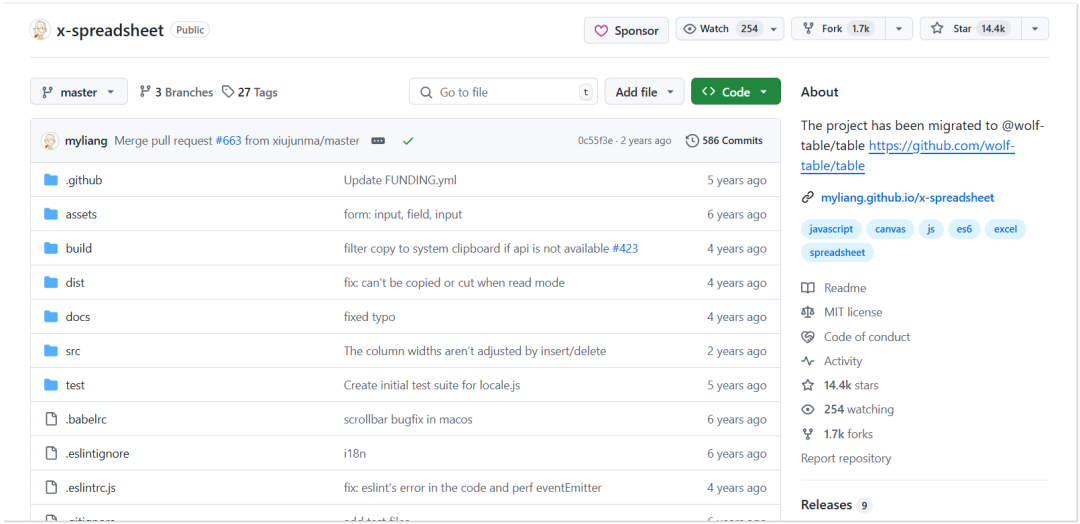The width and height of the screenshot is (1080, 524).
Task: Expand the green Code dropdown
Action: point(735,92)
